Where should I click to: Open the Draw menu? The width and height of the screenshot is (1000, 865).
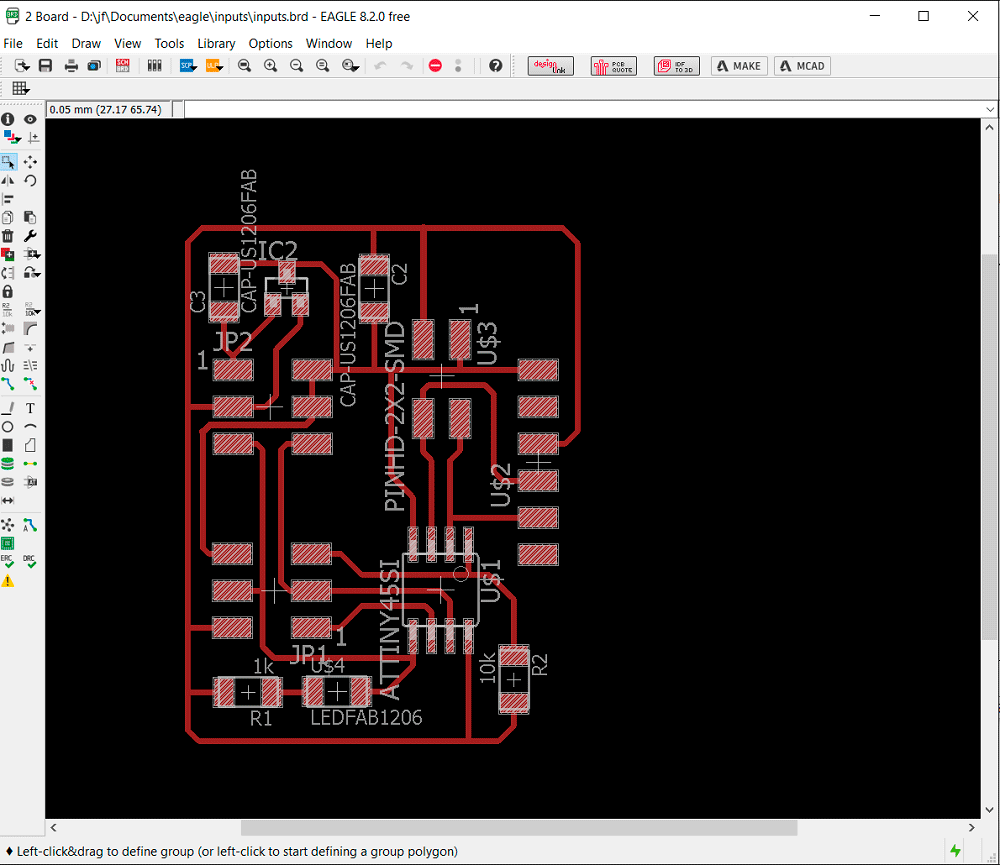86,43
